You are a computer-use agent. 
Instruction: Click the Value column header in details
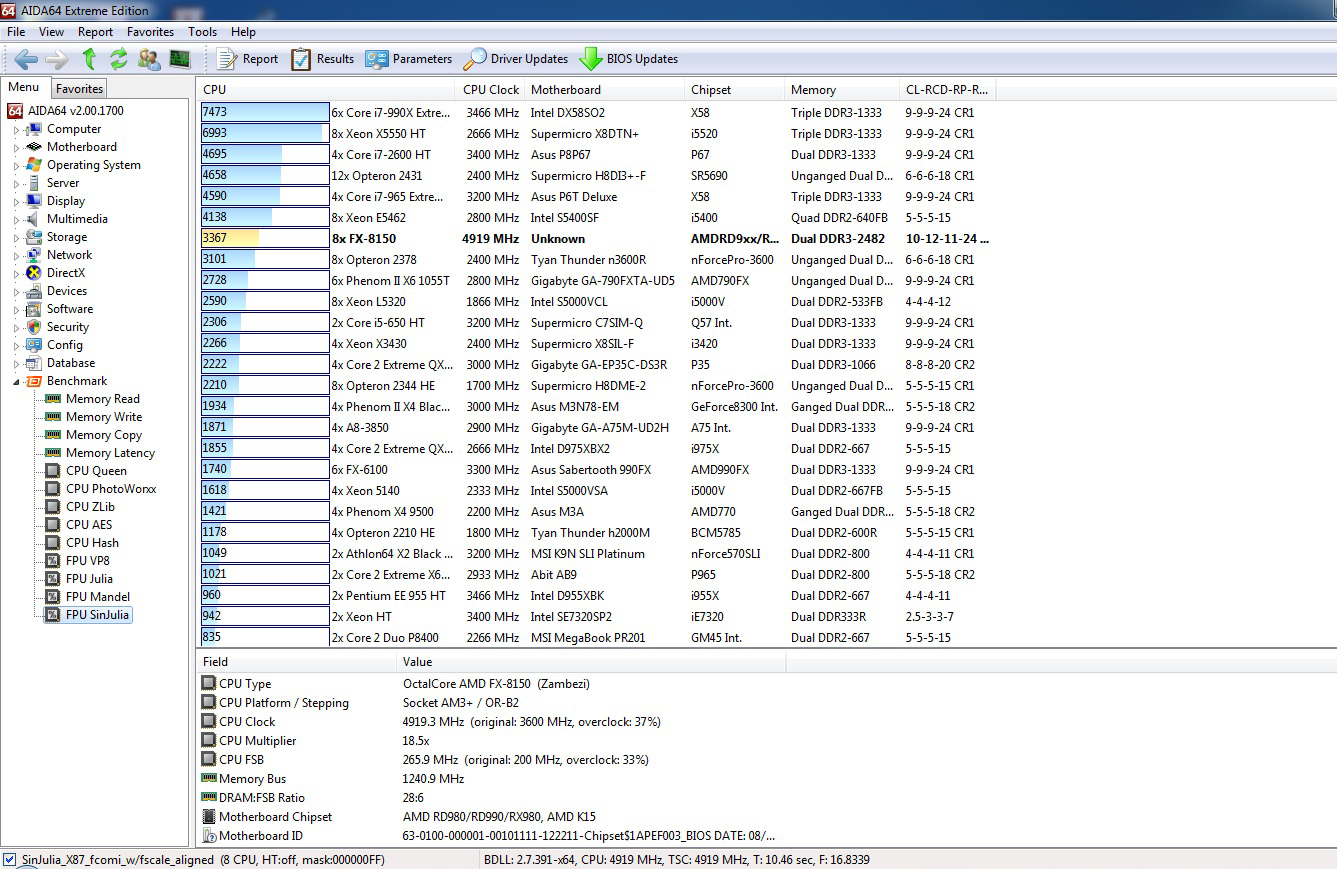point(591,662)
